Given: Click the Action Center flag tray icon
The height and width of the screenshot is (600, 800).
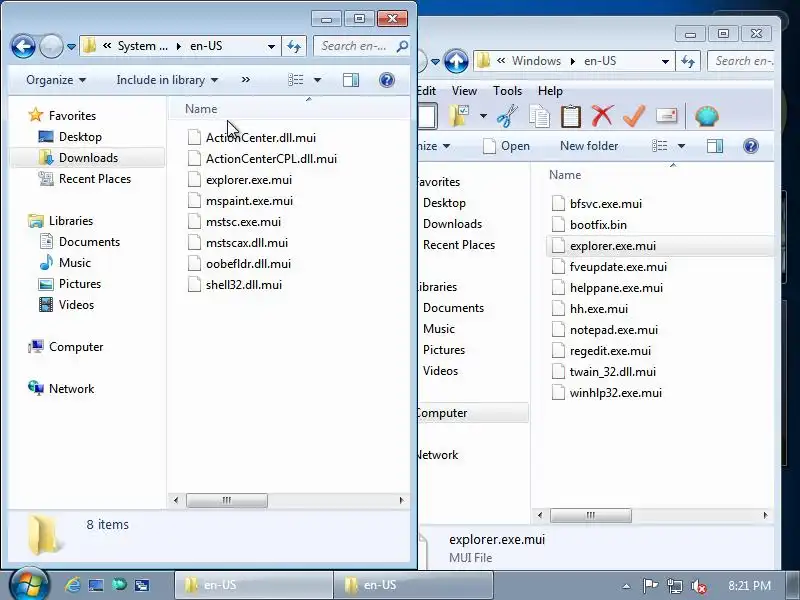Looking at the screenshot, I should 650,586.
